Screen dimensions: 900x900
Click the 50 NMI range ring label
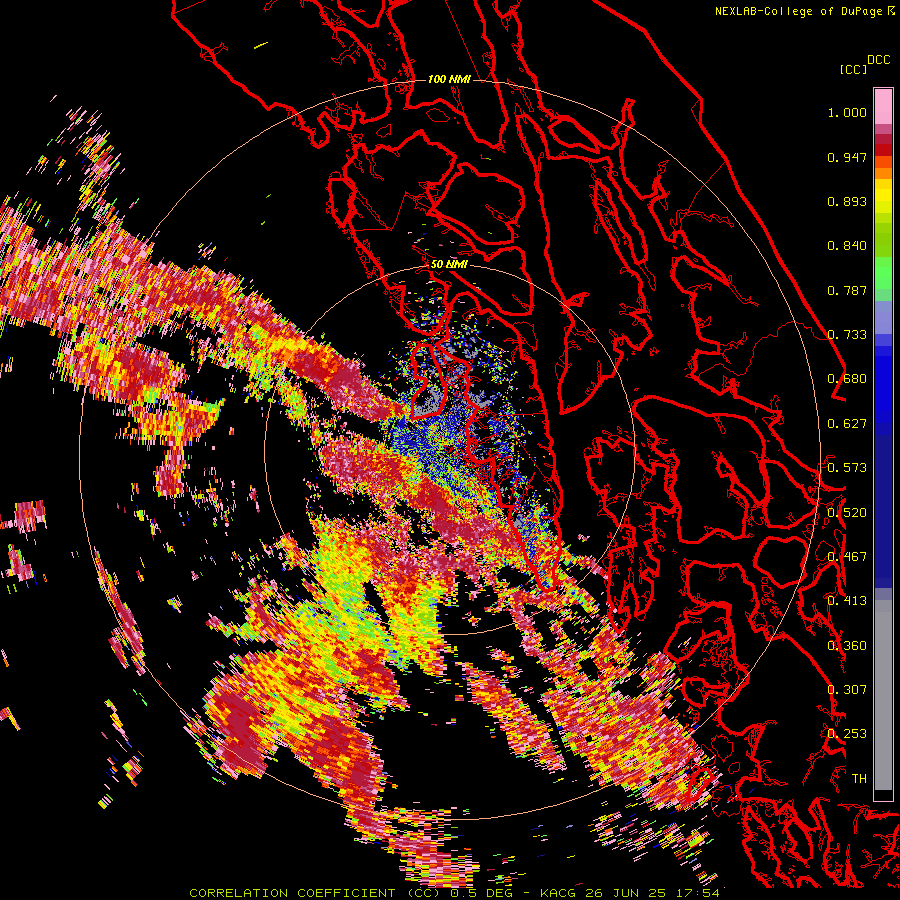449,264
